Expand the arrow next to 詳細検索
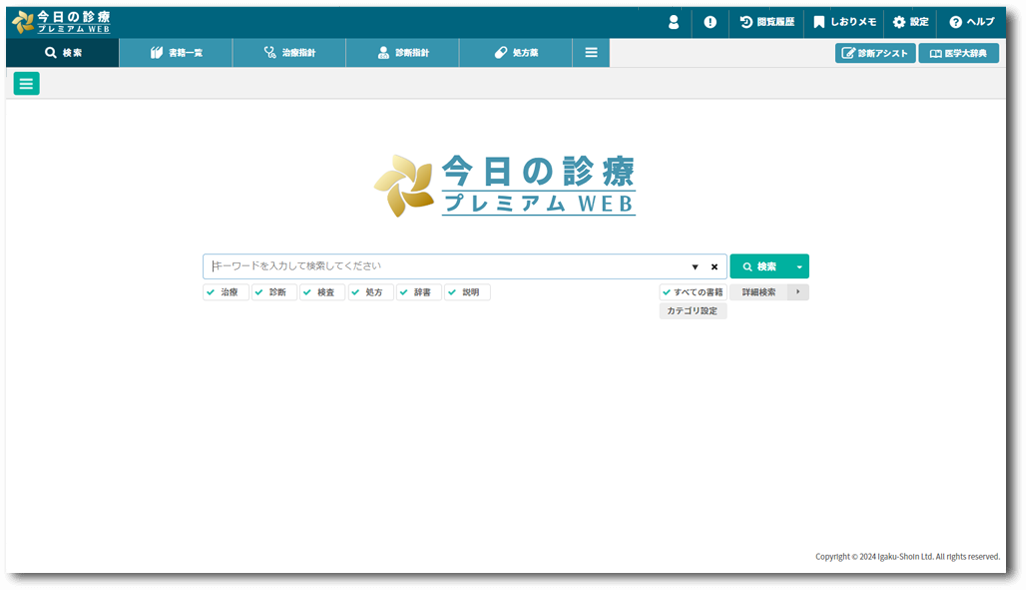Image resolution: width=1026 pixels, height=590 pixels. click(798, 292)
